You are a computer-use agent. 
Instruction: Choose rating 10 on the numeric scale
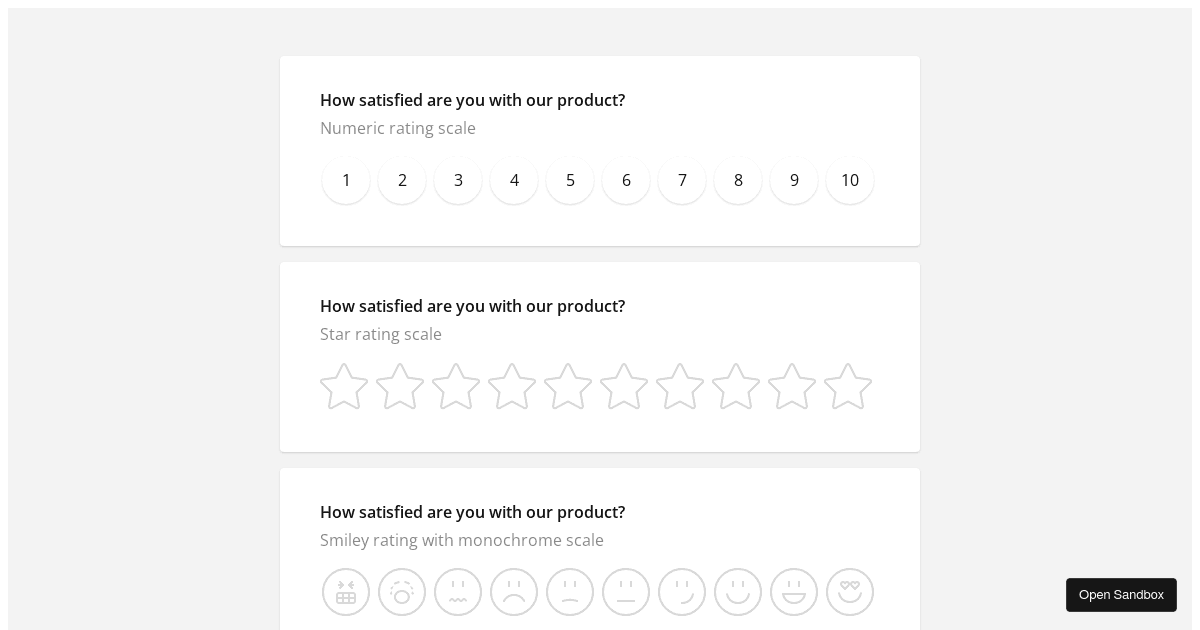(x=850, y=180)
